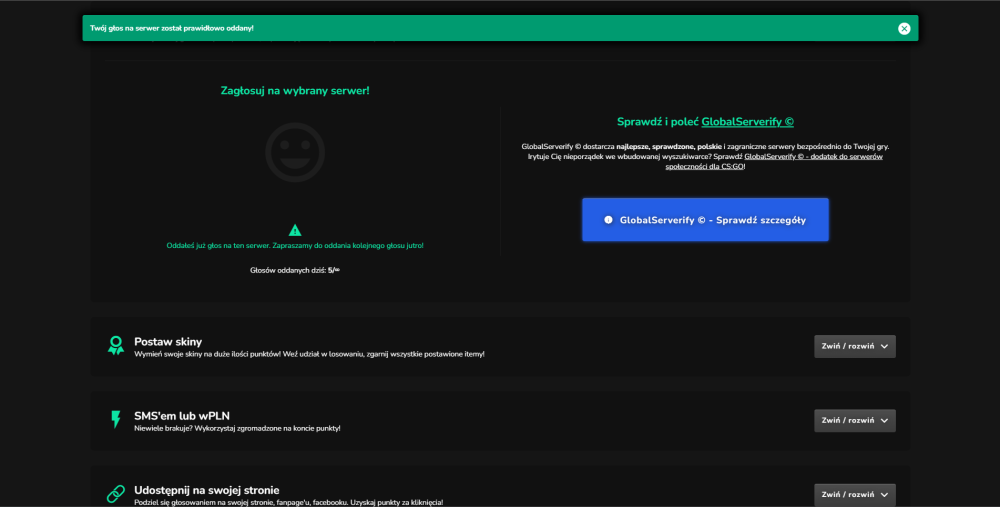Click the chain link icon beside Udostępnij
1000x507 pixels.
115,494
